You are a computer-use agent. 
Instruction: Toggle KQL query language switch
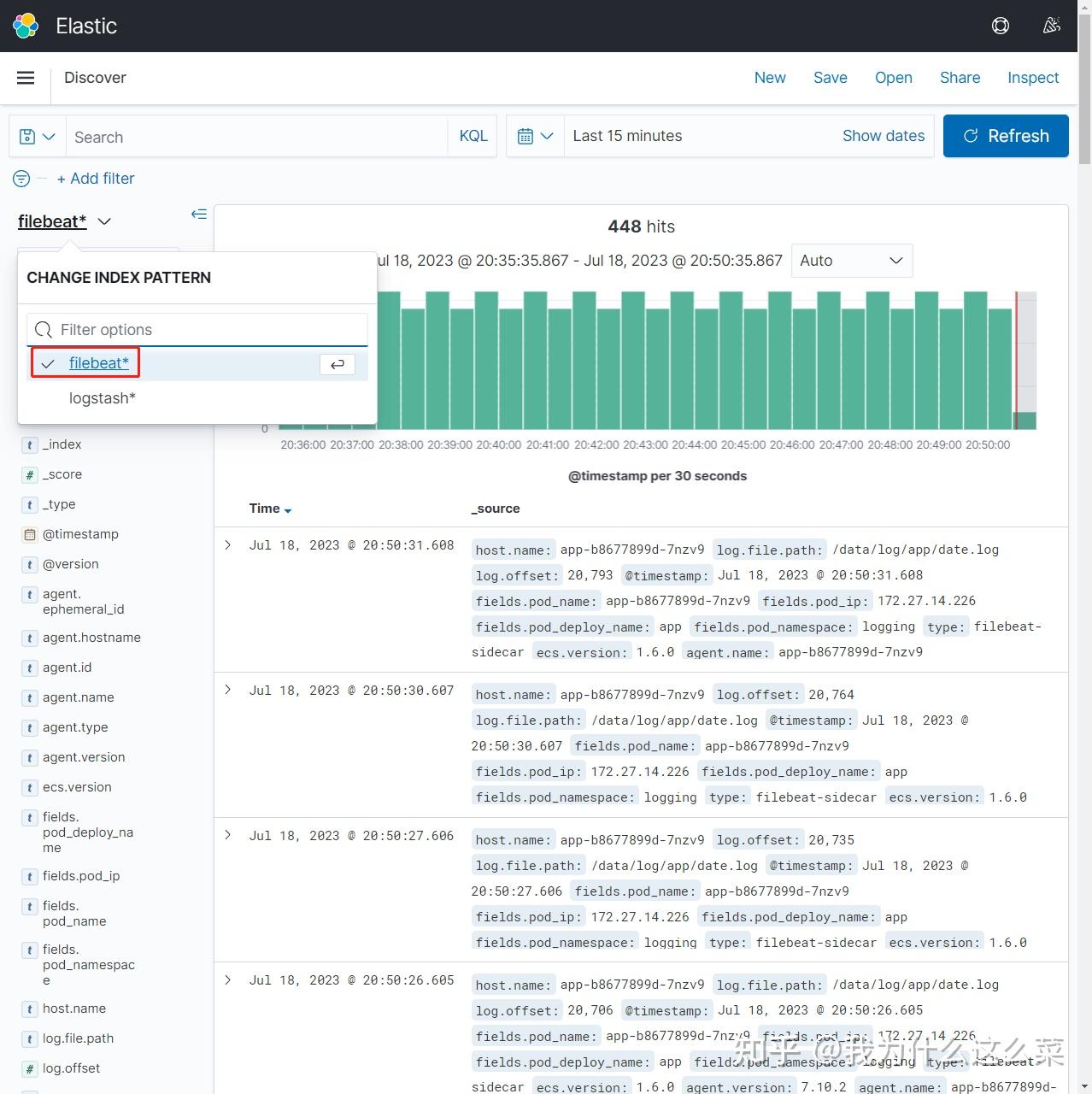point(473,137)
